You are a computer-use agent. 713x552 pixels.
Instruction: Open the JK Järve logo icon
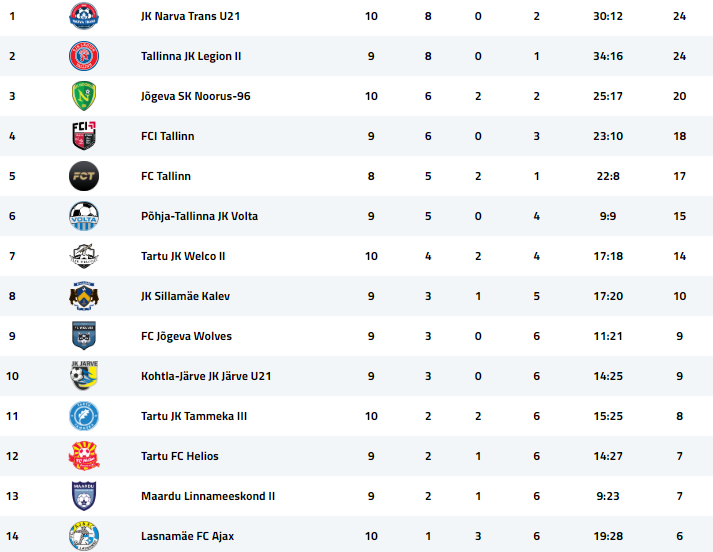point(84,376)
